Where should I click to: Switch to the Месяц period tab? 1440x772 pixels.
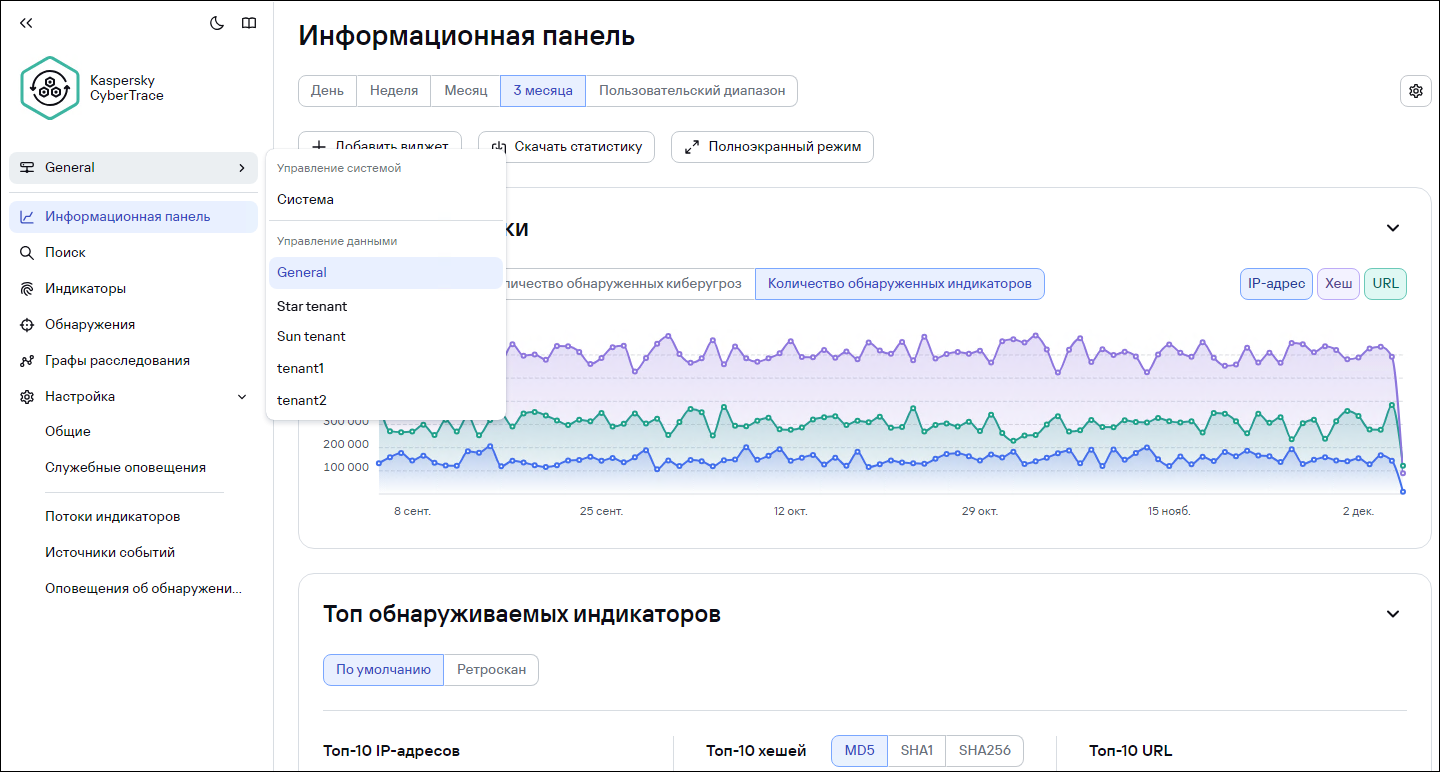click(x=465, y=91)
